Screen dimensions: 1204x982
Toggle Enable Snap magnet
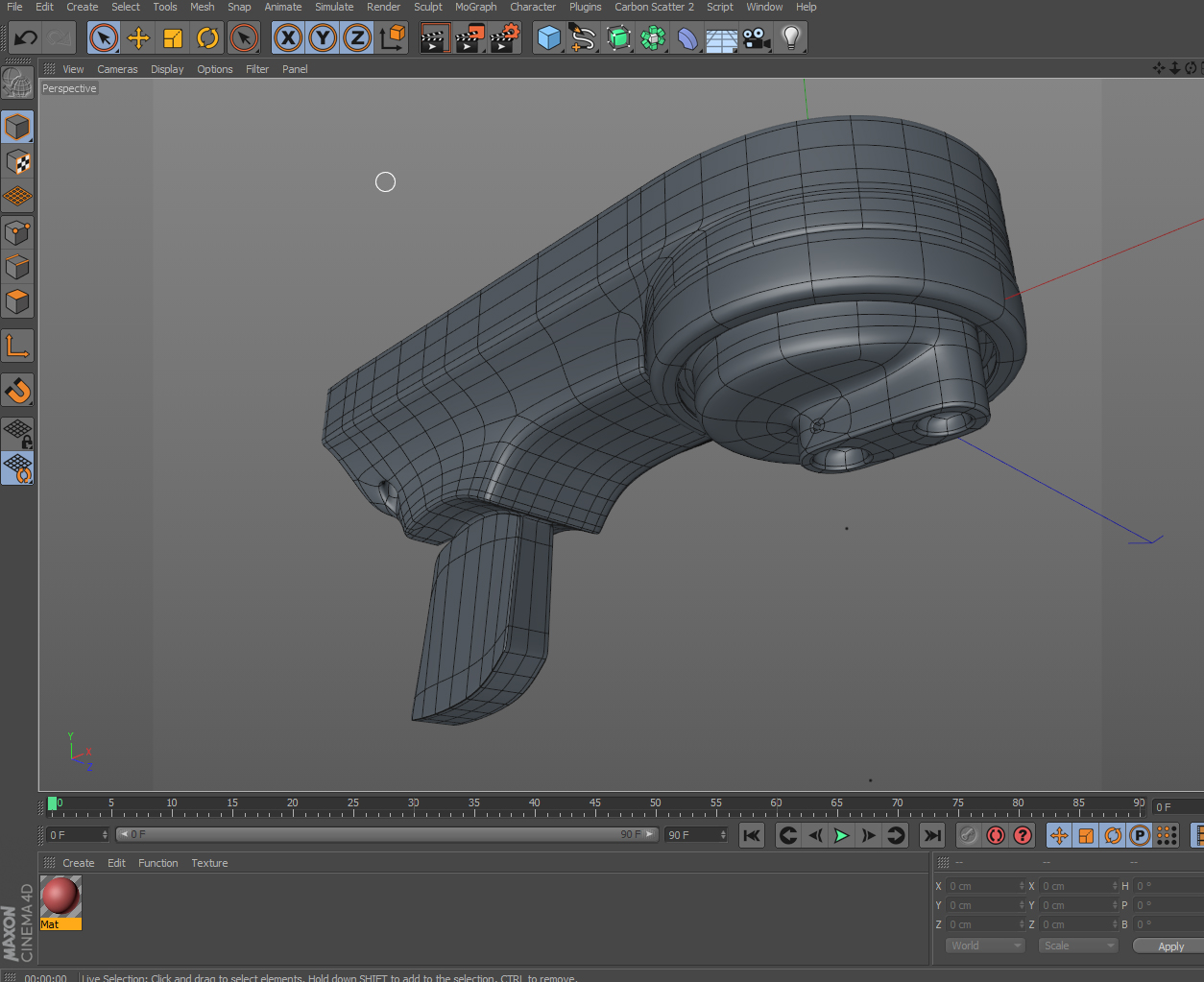[x=17, y=390]
